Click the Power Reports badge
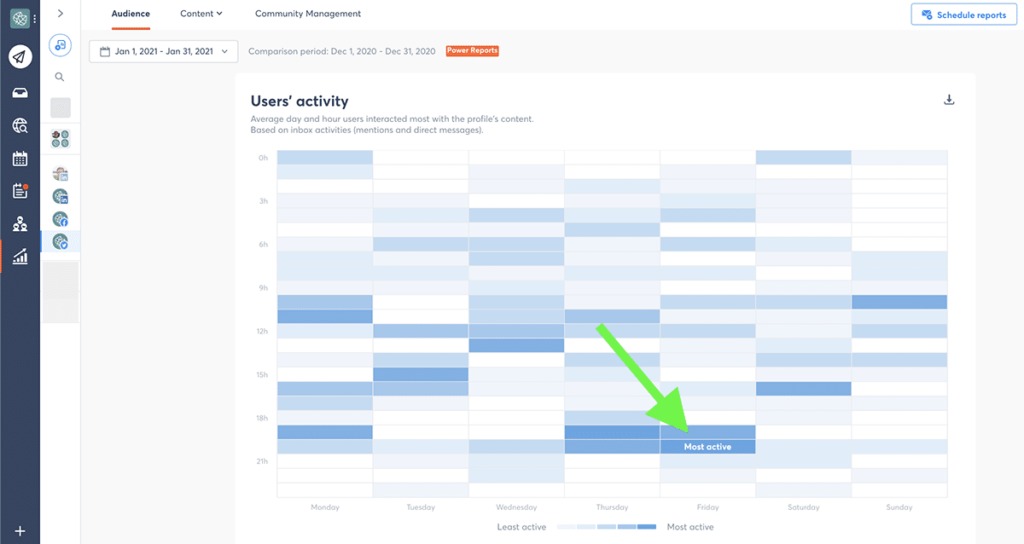 point(472,50)
